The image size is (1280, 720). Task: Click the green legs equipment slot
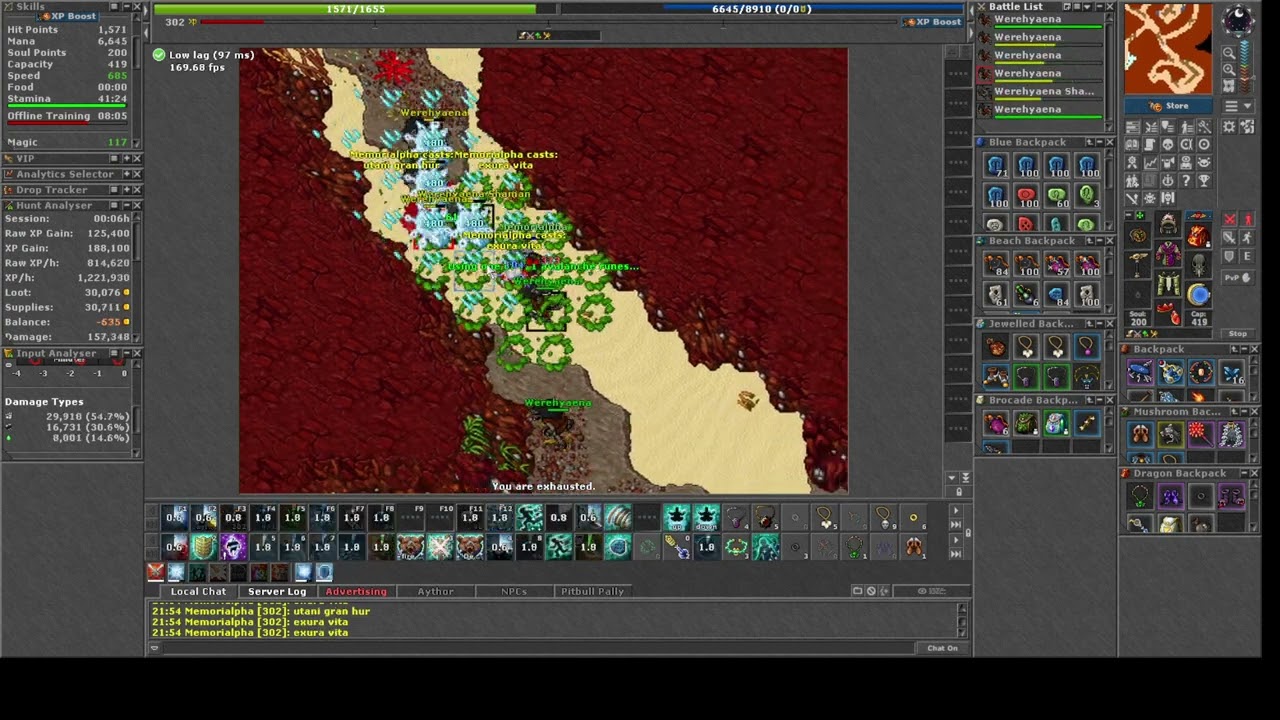coord(1168,282)
